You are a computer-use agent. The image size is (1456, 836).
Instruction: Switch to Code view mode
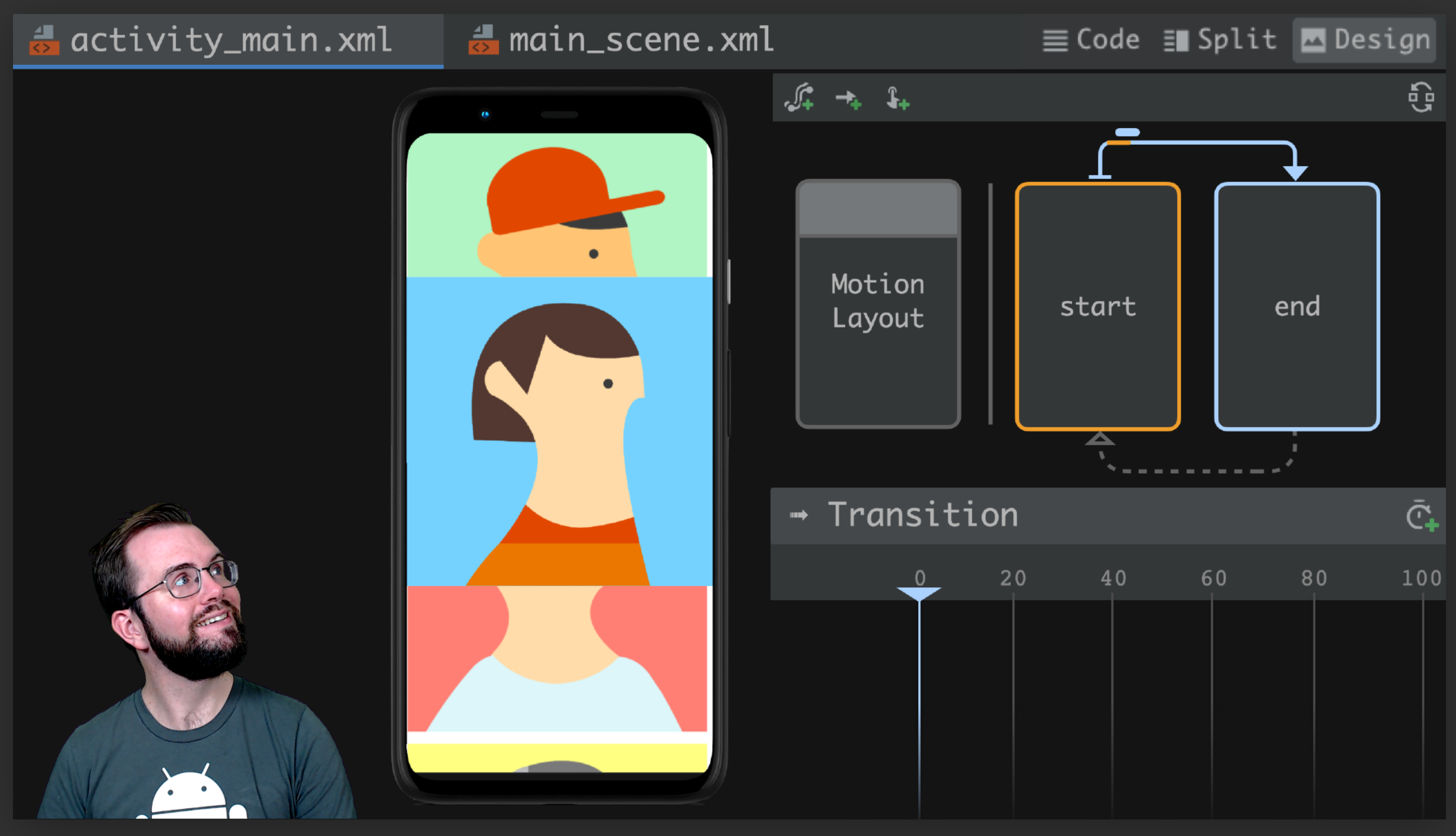coord(1091,40)
